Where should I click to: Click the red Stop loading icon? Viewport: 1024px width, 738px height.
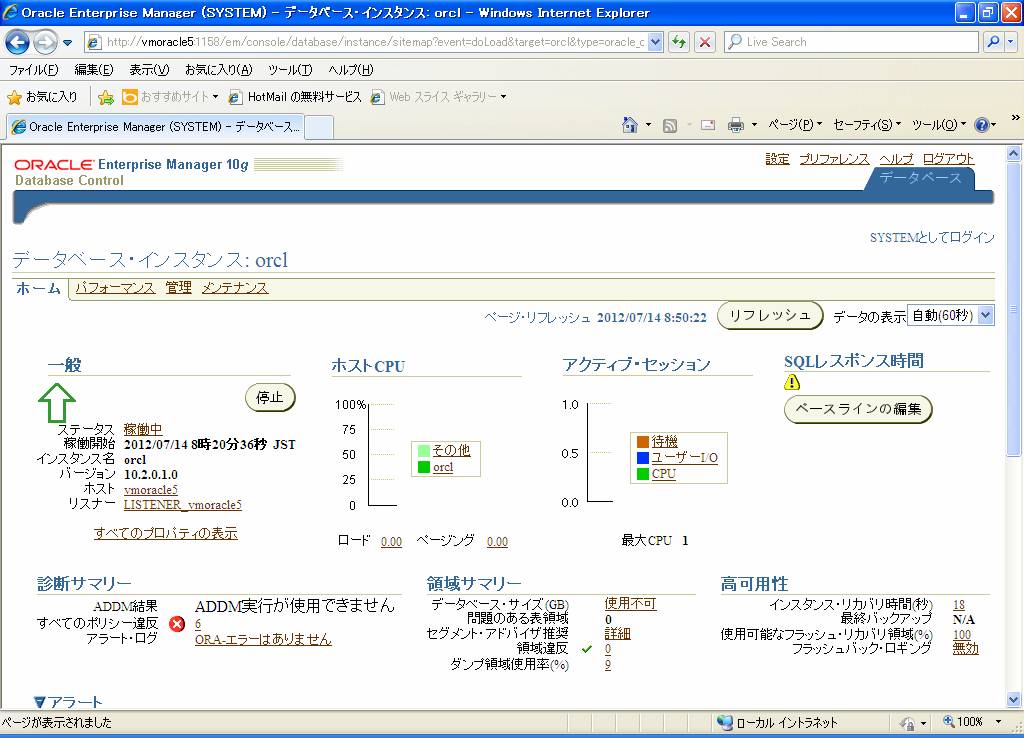705,42
